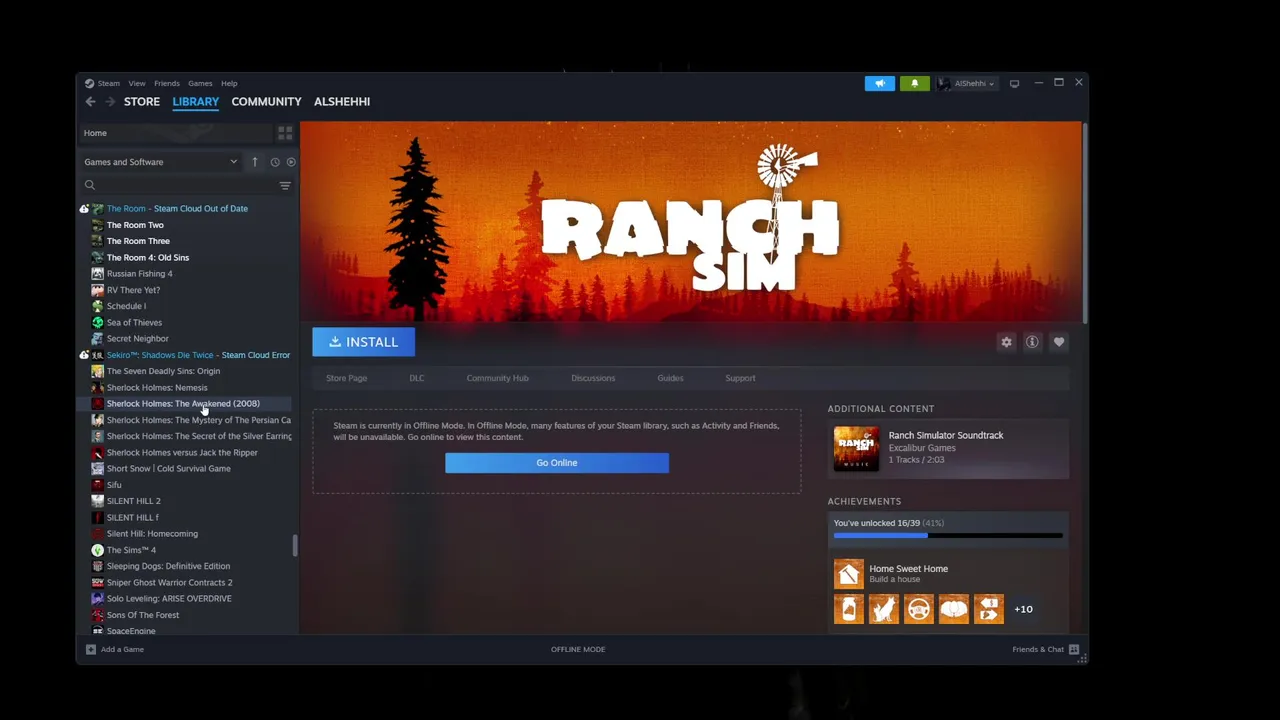Click the blue announcements megaphone icon
This screenshot has height=720, width=1280.
click(880, 84)
